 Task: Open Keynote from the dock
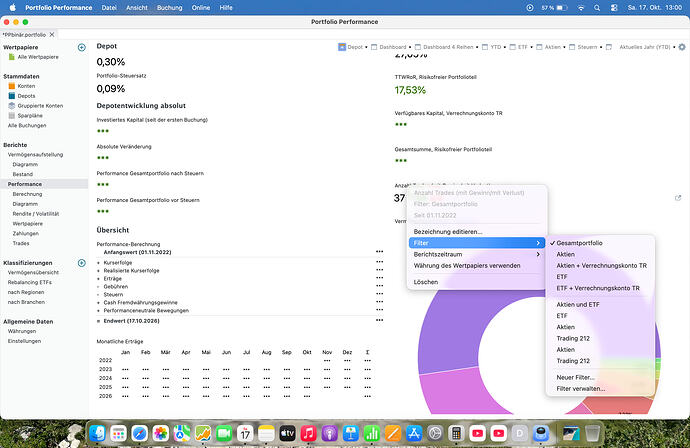tap(351, 434)
